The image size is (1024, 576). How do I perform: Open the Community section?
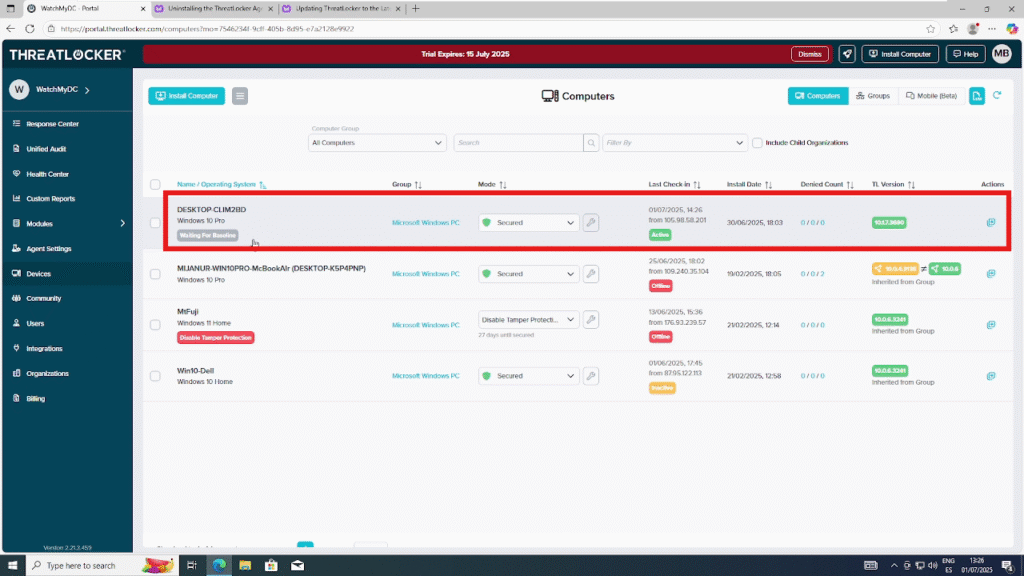pyautogui.click(x=43, y=298)
